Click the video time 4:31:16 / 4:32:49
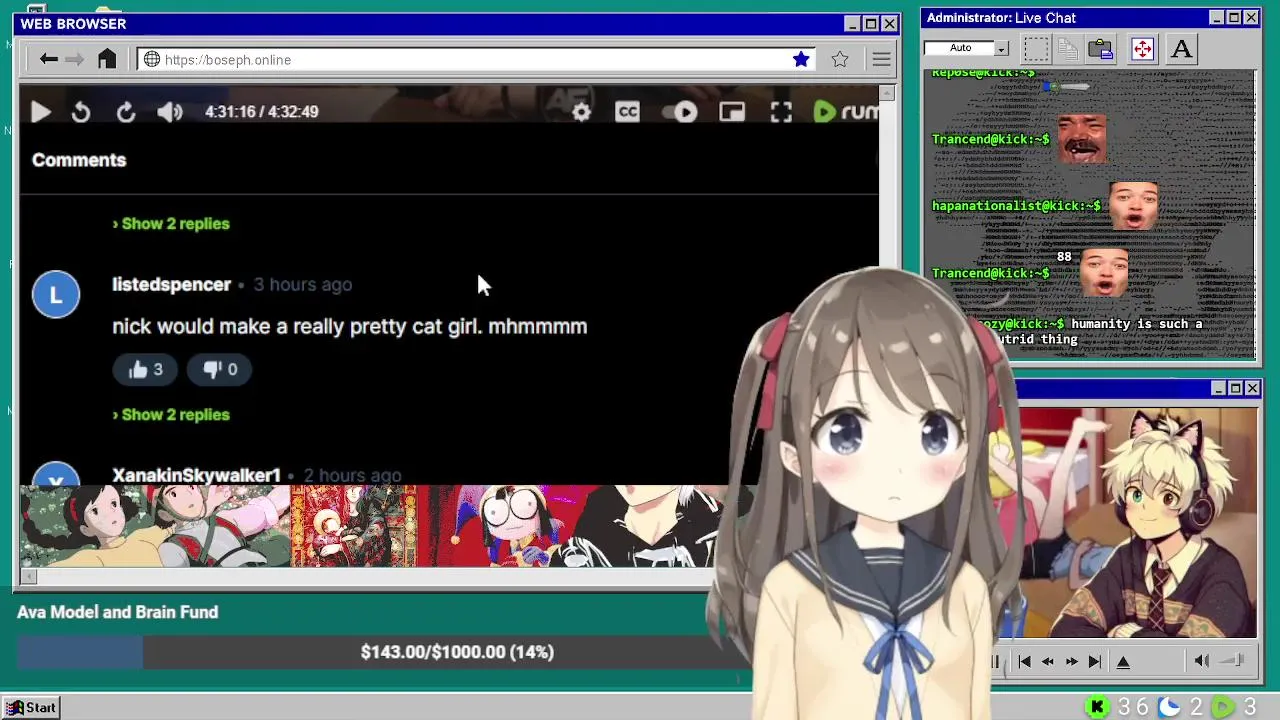Viewport: 1280px width, 720px height. (262, 112)
